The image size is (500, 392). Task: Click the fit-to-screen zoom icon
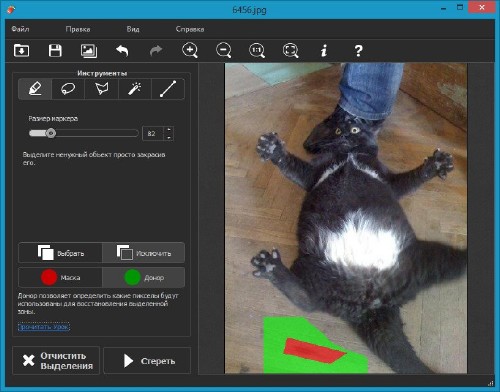pos(291,51)
